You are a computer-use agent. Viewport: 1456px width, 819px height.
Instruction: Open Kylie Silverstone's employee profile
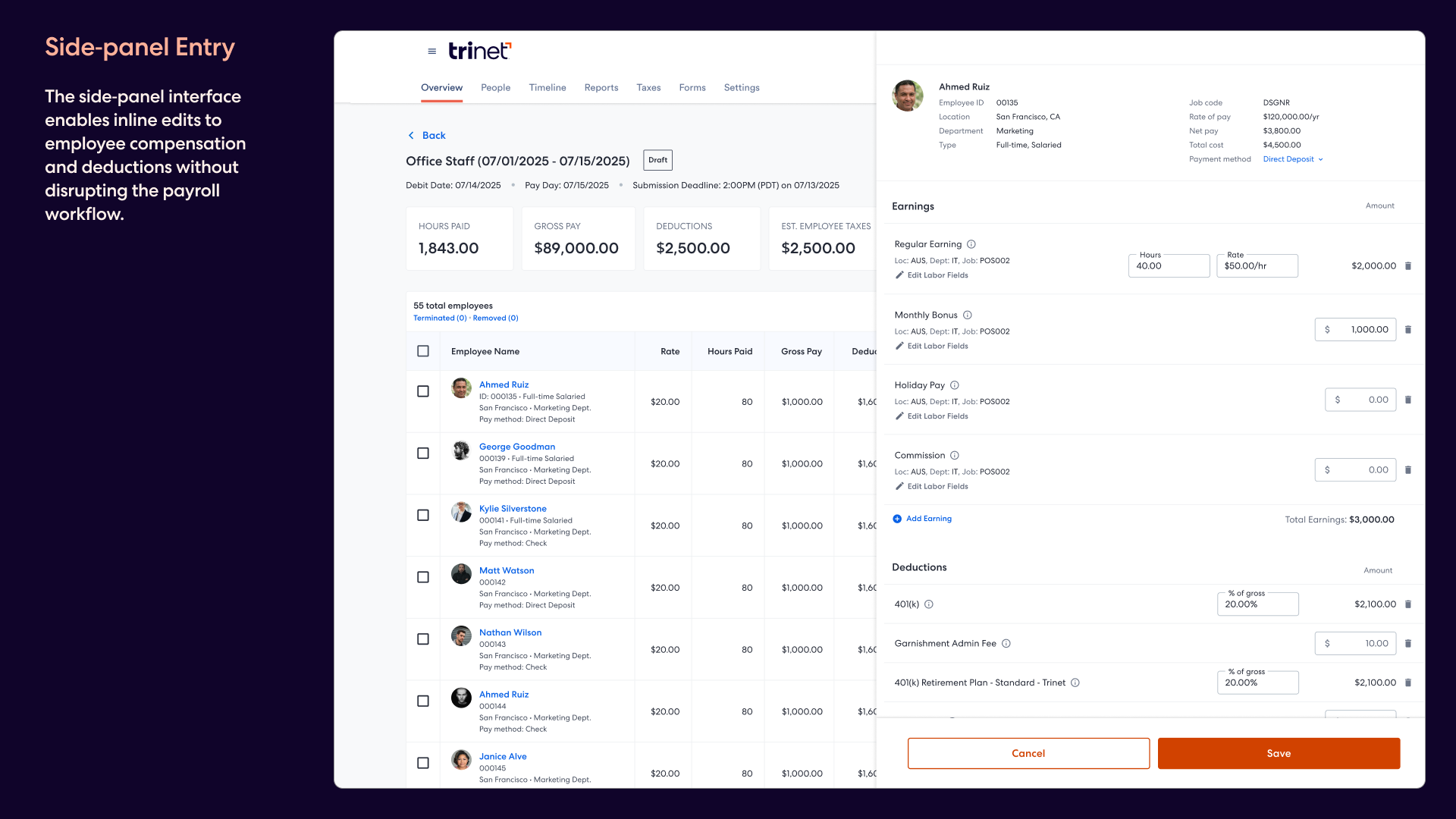pyautogui.click(x=513, y=508)
